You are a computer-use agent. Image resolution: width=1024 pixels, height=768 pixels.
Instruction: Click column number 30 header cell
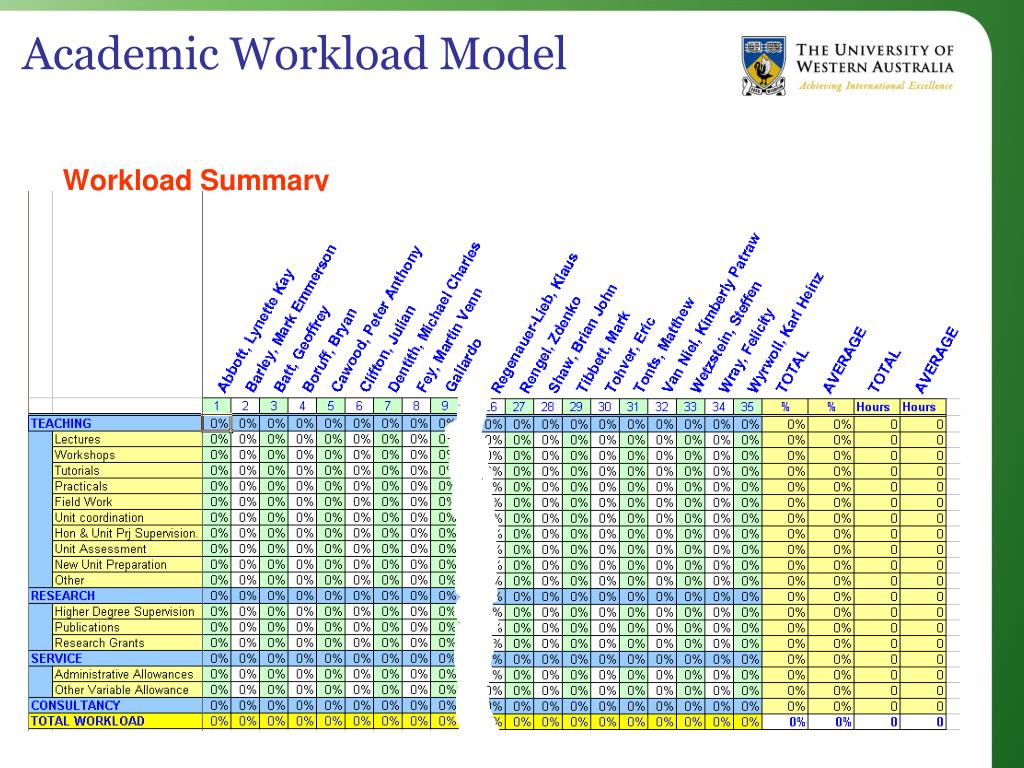tap(605, 406)
